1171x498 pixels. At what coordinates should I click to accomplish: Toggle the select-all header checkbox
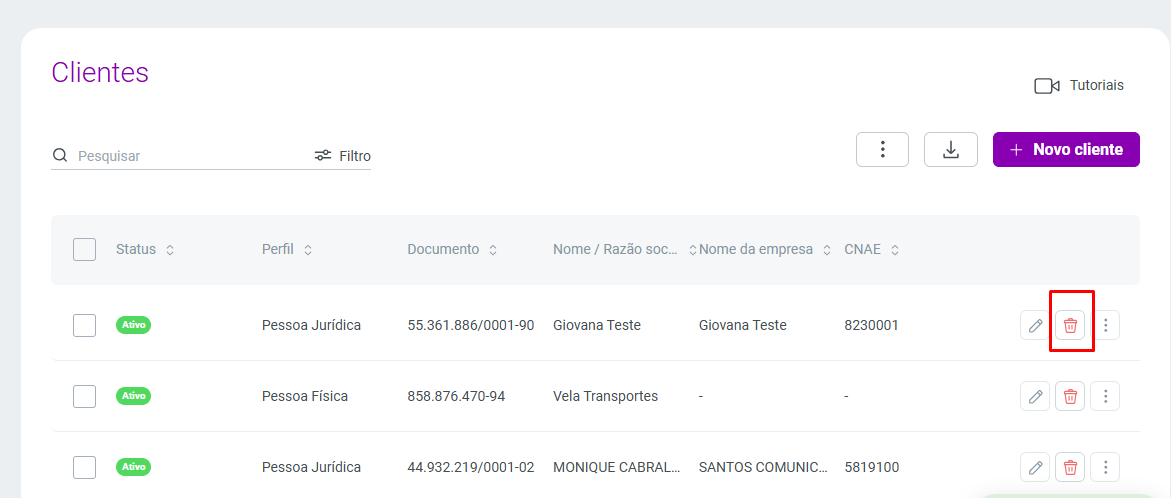[x=84, y=249]
